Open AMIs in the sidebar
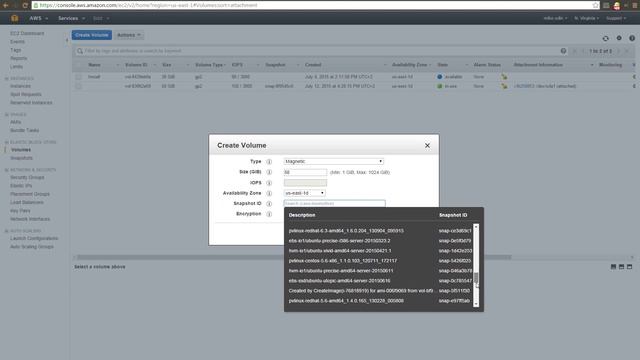640x360 pixels. point(16,122)
